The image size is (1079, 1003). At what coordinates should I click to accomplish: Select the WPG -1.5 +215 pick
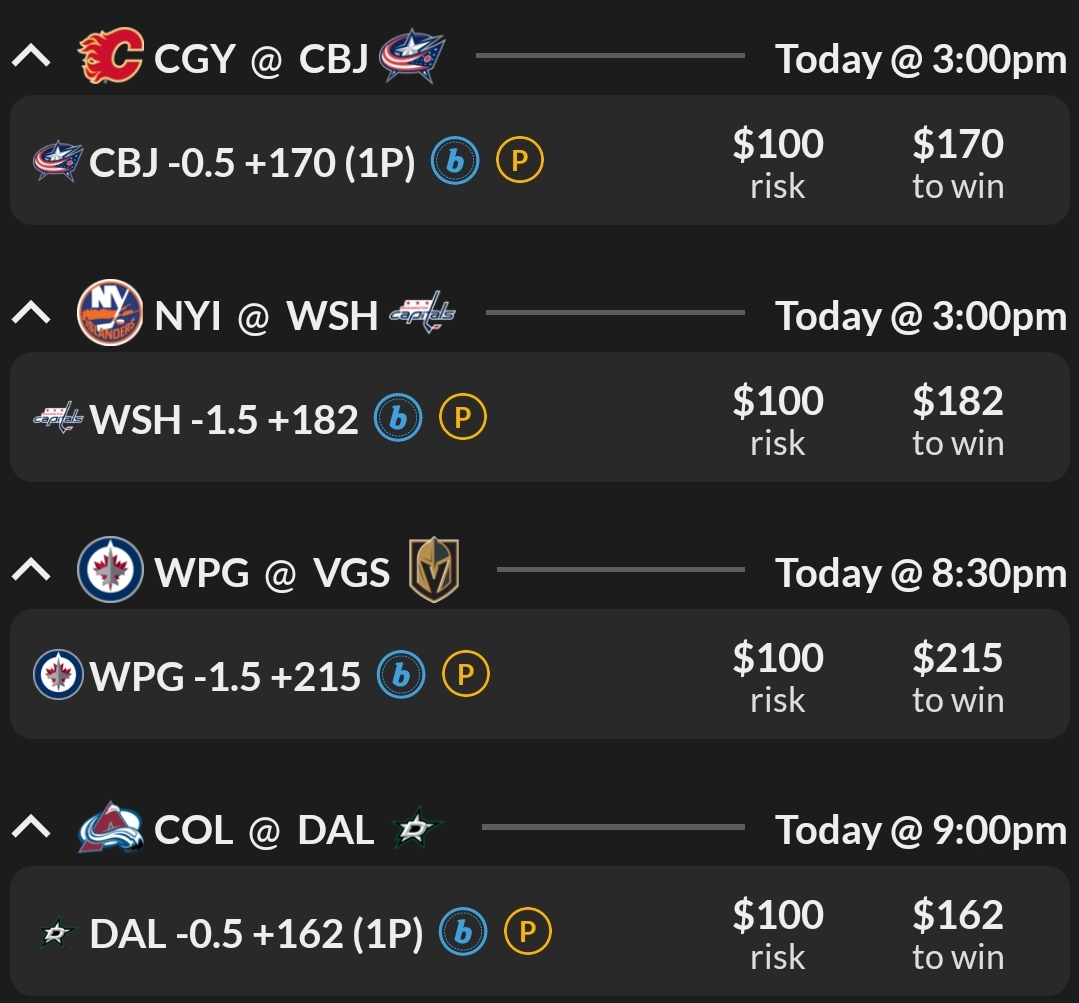225,677
